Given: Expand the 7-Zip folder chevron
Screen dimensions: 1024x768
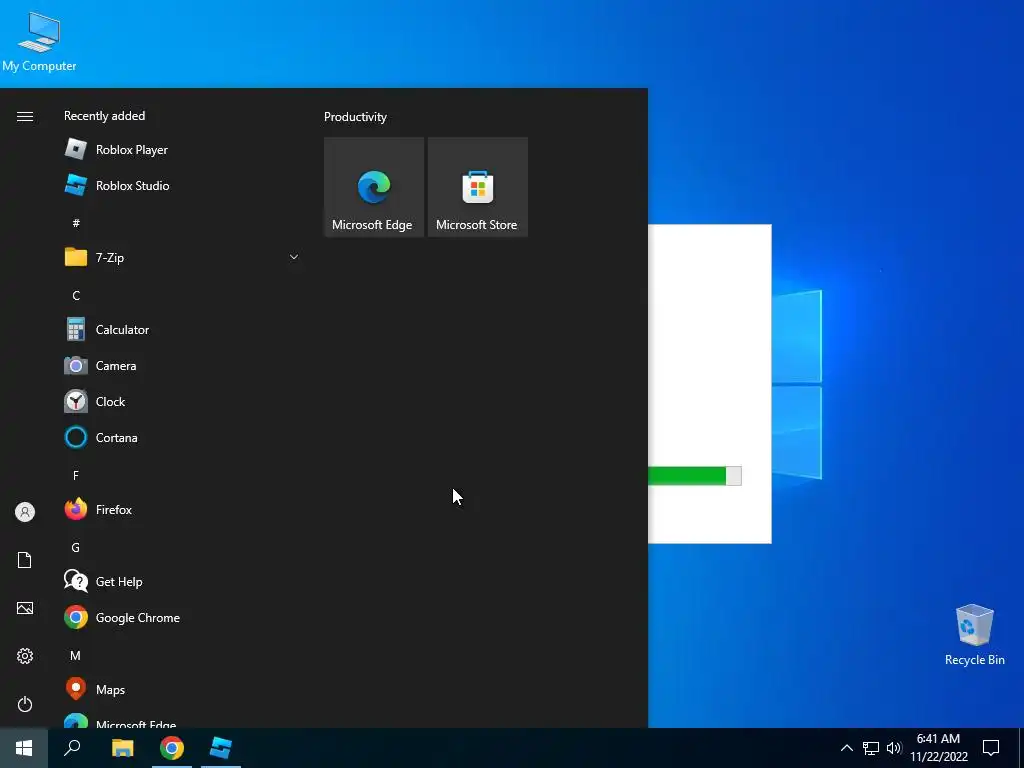Looking at the screenshot, I should pos(294,257).
